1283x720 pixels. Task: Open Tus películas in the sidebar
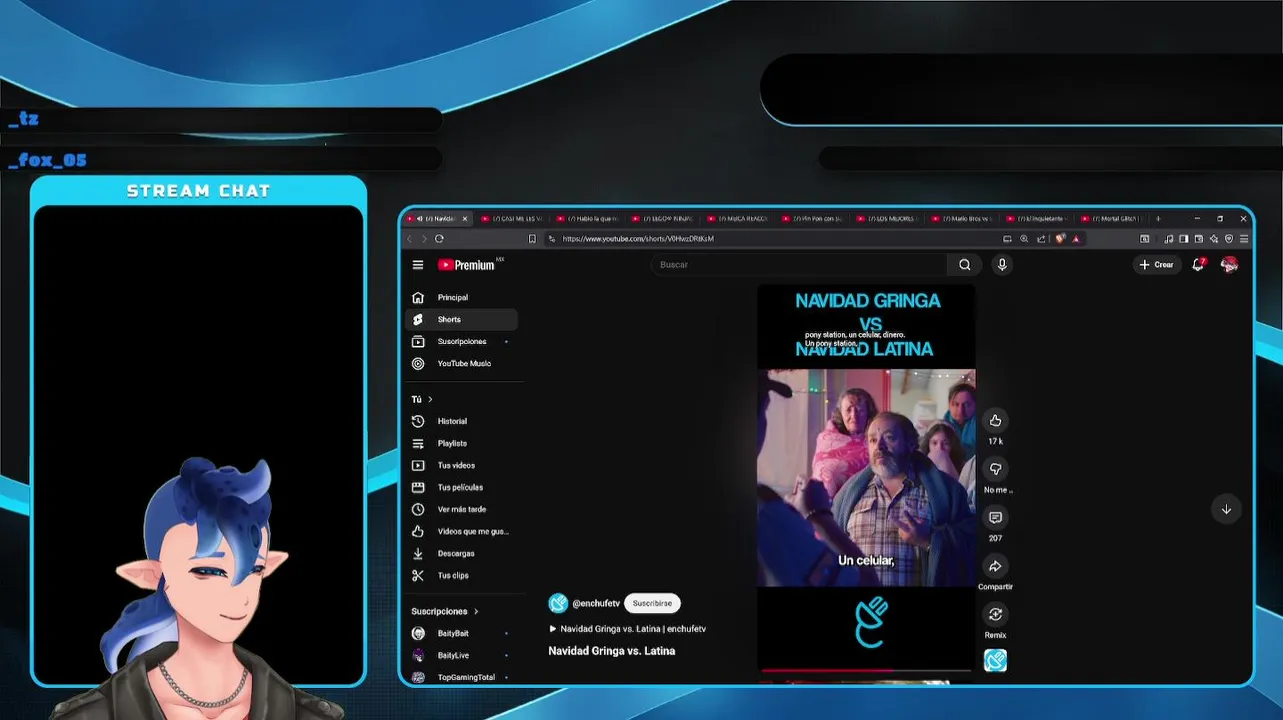point(461,487)
